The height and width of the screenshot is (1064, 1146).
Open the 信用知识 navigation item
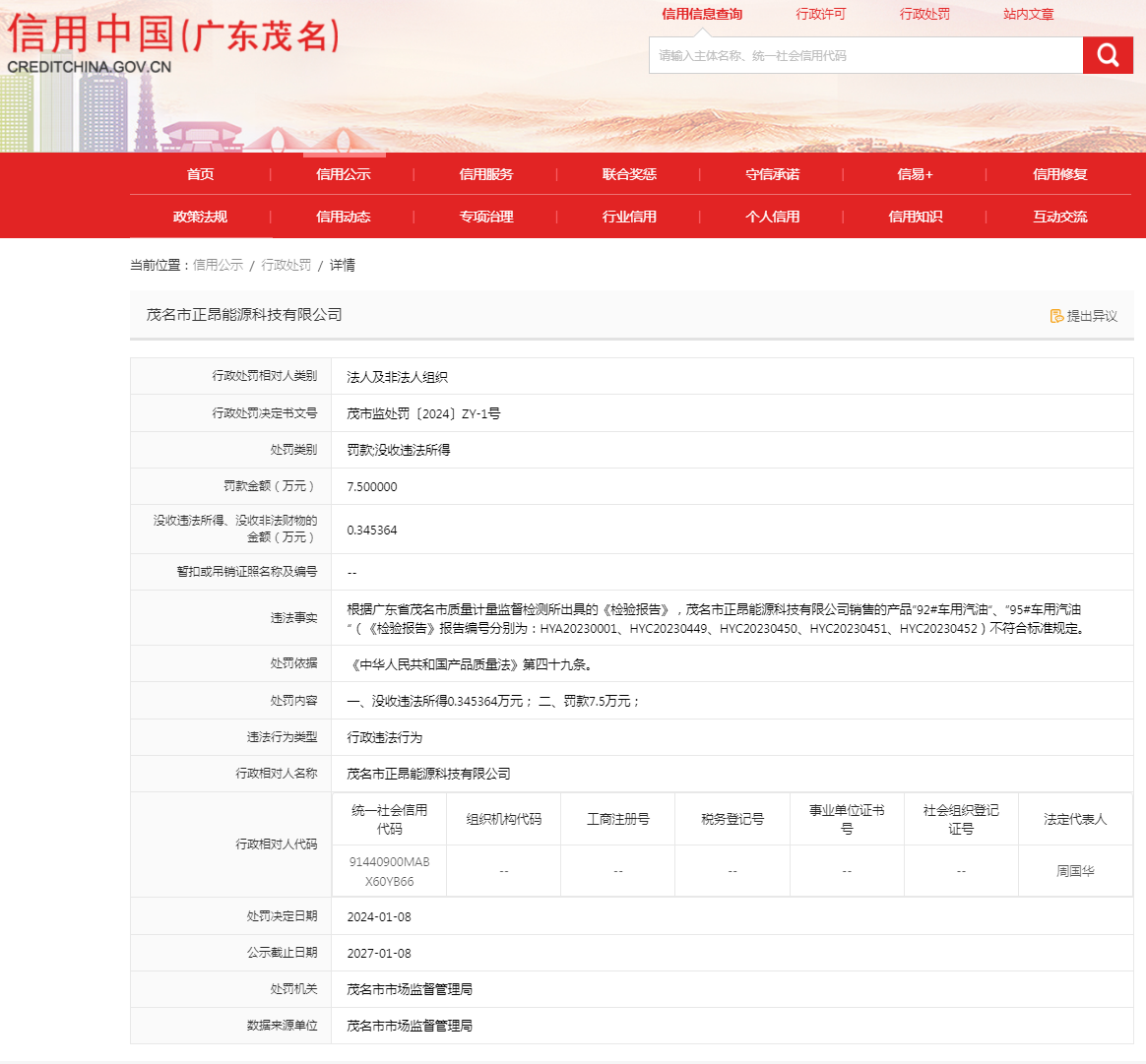(x=915, y=217)
